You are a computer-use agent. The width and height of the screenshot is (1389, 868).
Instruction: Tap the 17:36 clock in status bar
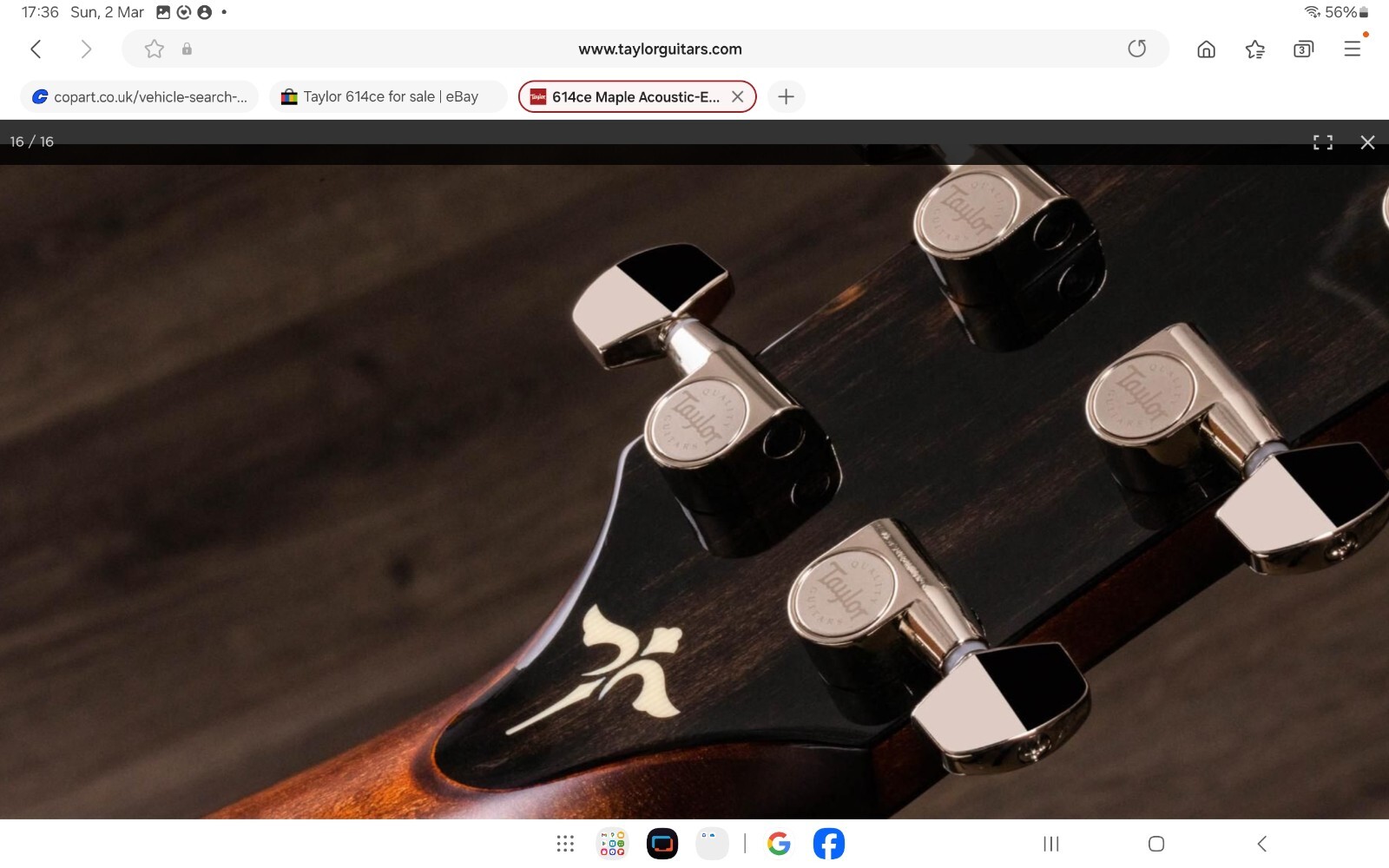(x=40, y=12)
